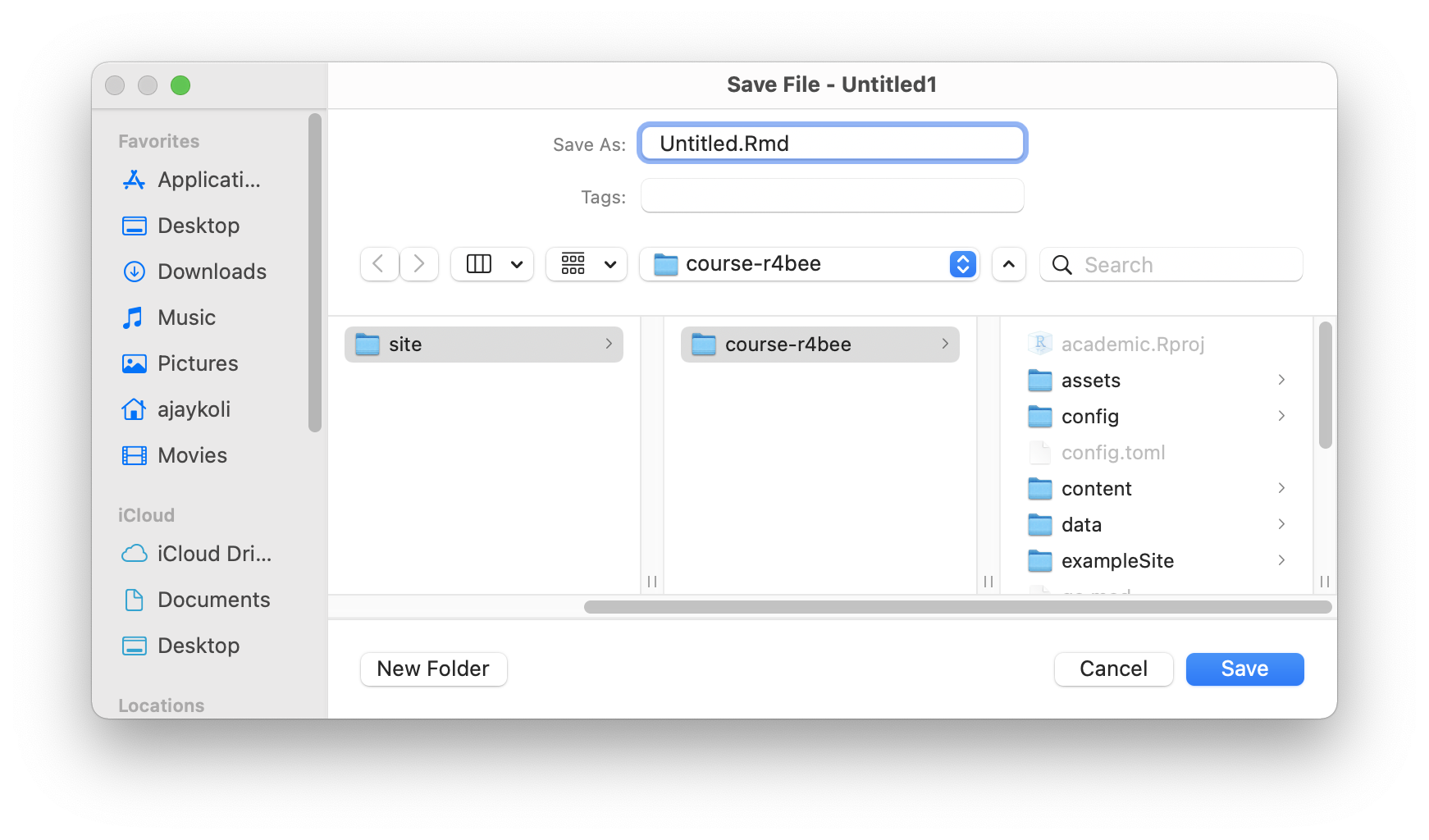Click the horizontal scrollbar of file browser

click(x=957, y=607)
